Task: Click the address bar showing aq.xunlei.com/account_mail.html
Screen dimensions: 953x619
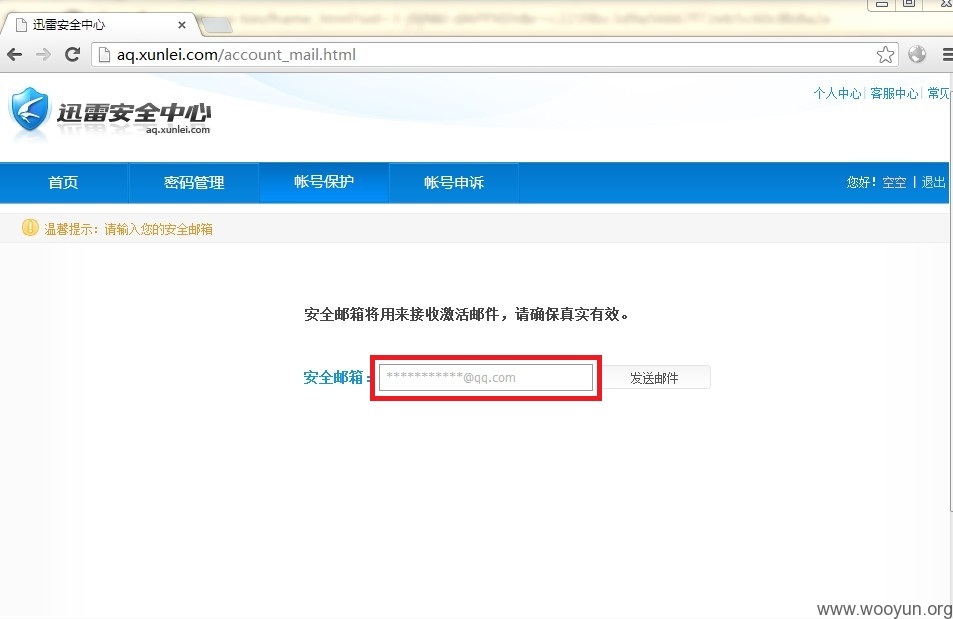Action: point(495,55)
